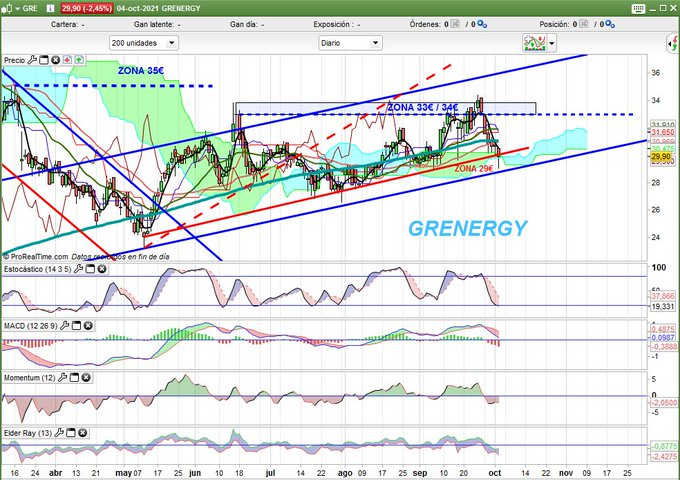The width and height of the screenshot is (680, 480).
Task: Click the list icon beside Posición count
Action: pyautogui.click(x=584, y=24)
